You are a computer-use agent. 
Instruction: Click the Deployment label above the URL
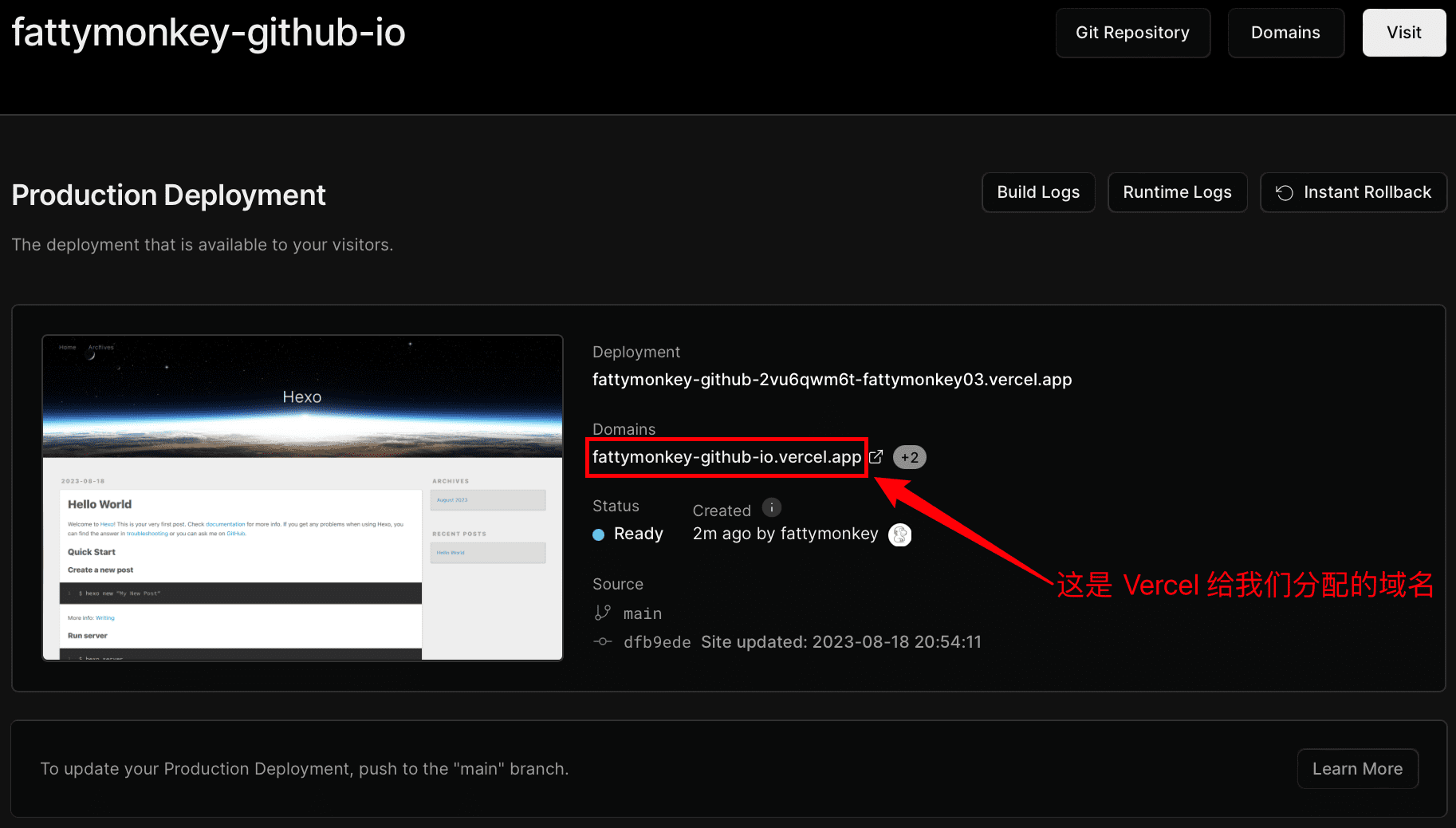pyautogui.click(x=636, y=352)
